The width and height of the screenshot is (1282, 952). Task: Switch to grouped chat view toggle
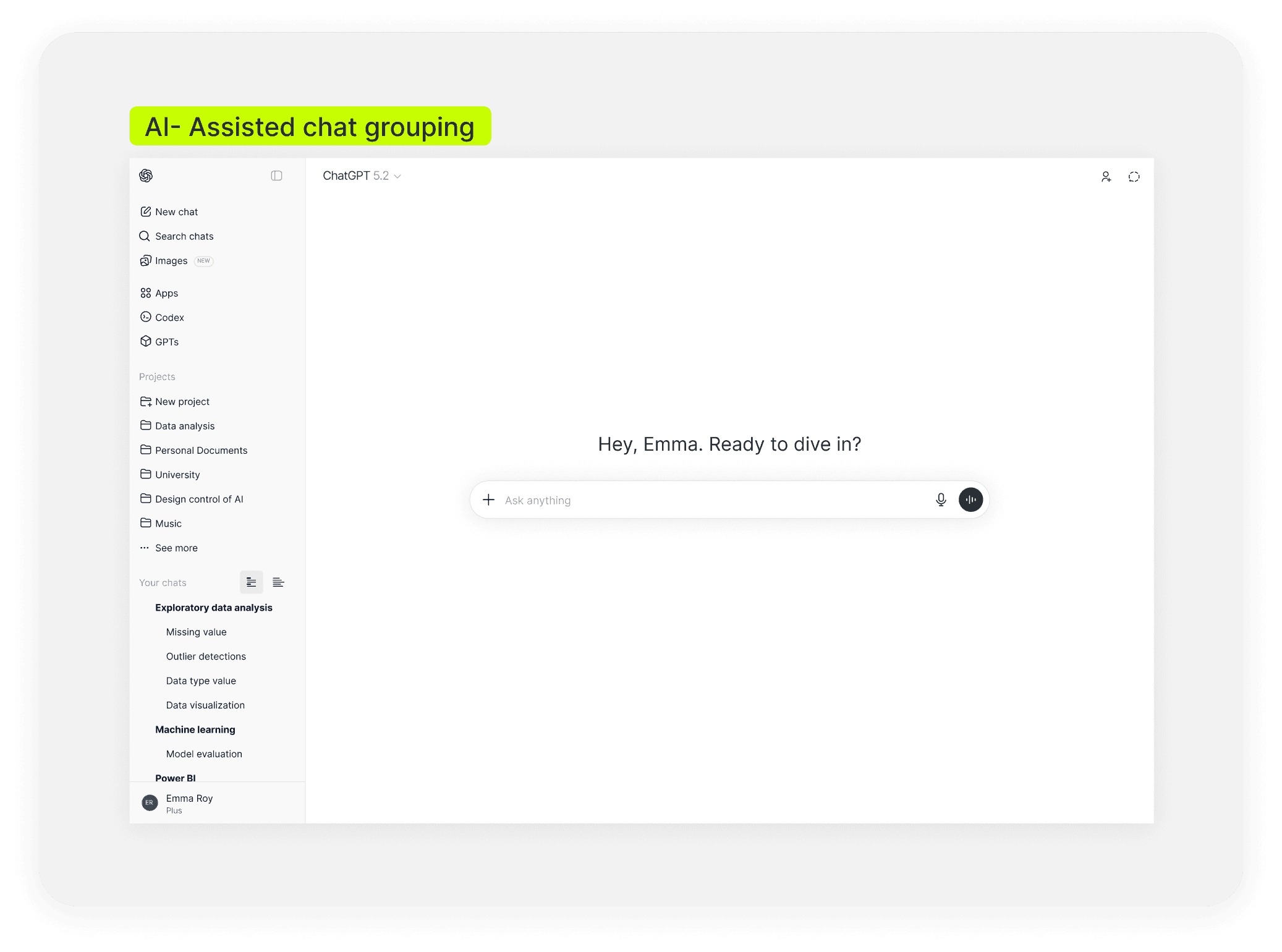(251, 582)
